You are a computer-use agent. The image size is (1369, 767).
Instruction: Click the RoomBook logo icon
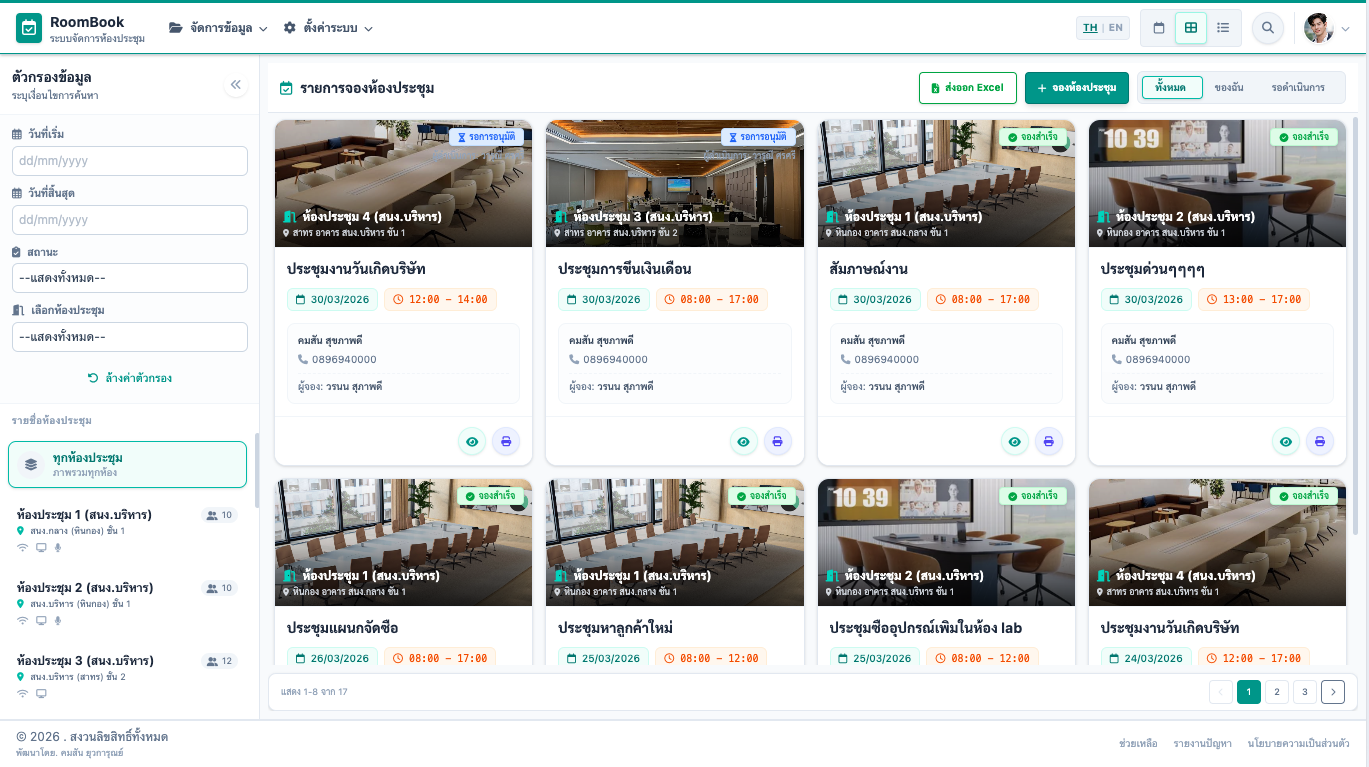(29, 28)
